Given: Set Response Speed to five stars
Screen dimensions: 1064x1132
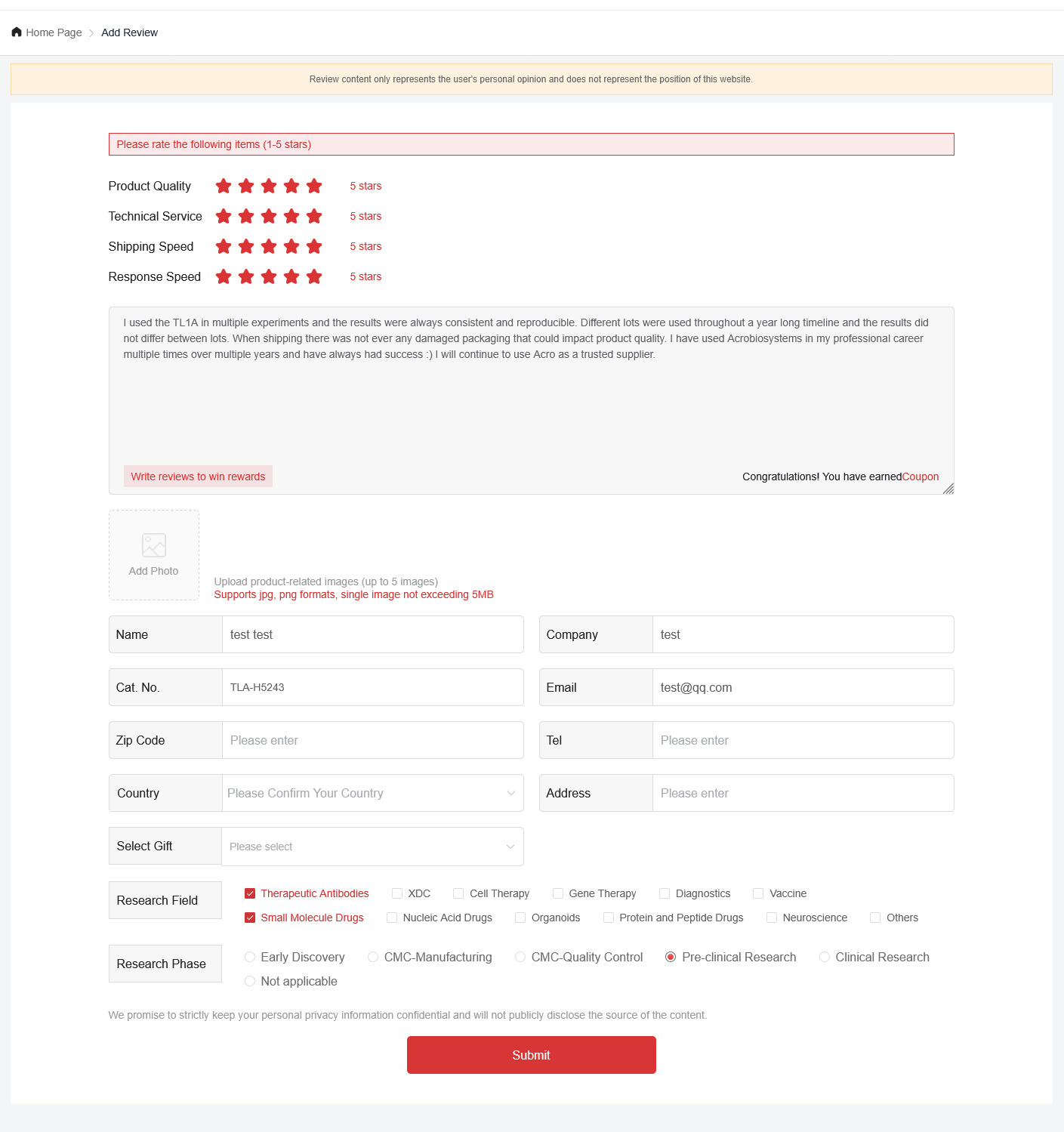Looking at the screenshot, I should tap(314, 276).
